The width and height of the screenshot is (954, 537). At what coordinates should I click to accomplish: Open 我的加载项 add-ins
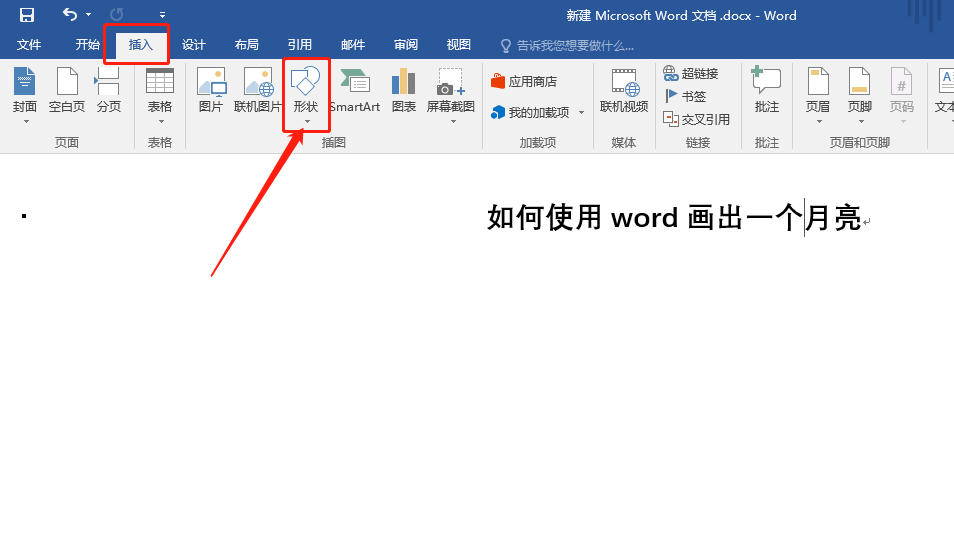[x=531, y=113]
